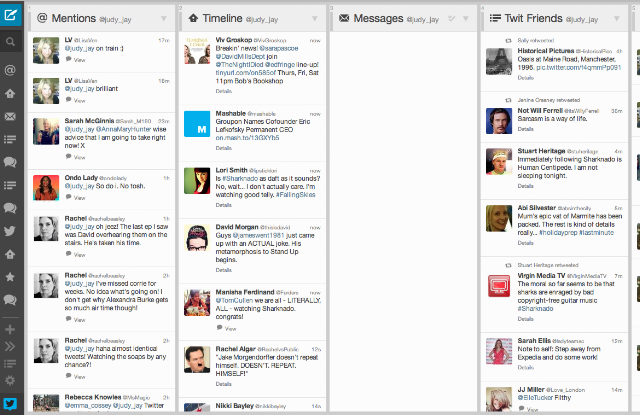Open the Mentions column options arrow

(x=164, y=18)
